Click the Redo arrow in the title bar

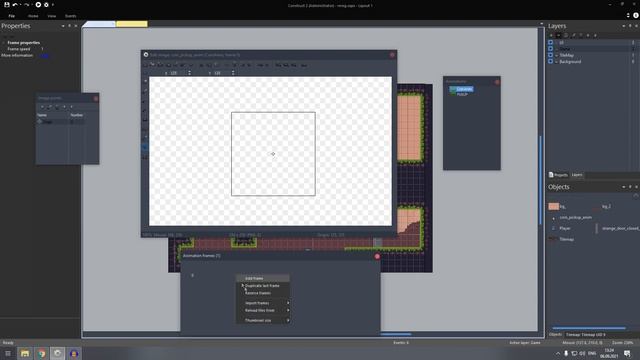click(26, 4)
